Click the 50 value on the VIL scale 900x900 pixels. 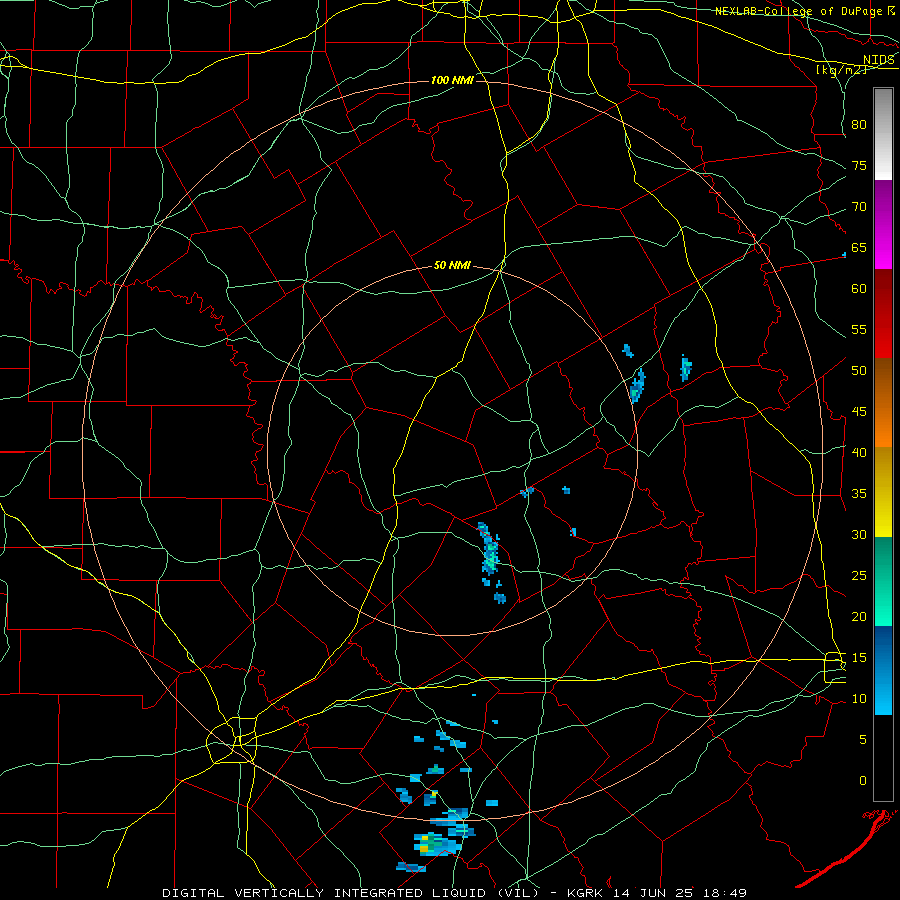[859, 371]
